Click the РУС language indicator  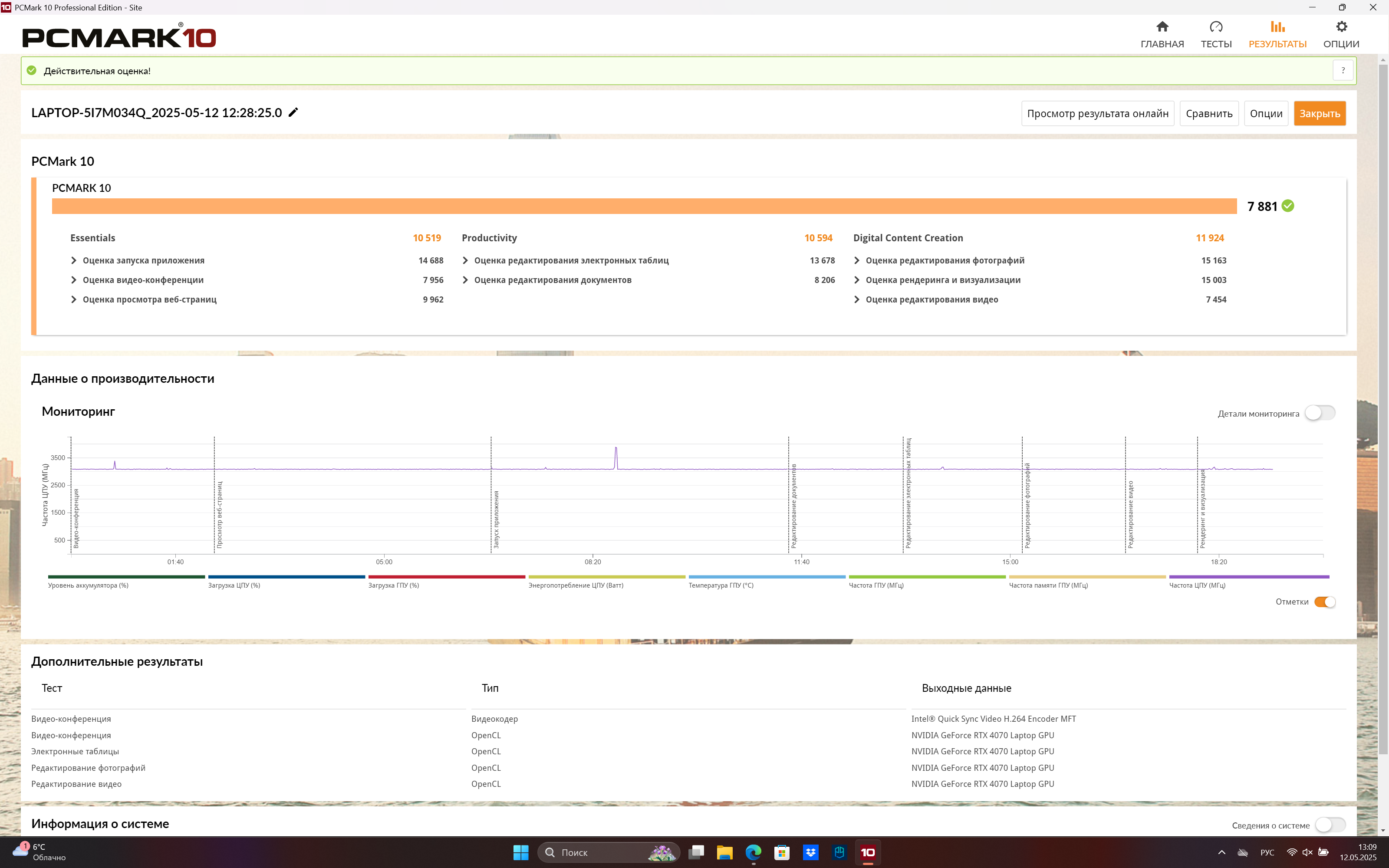pyautogui.click(x=1267, y=852)
